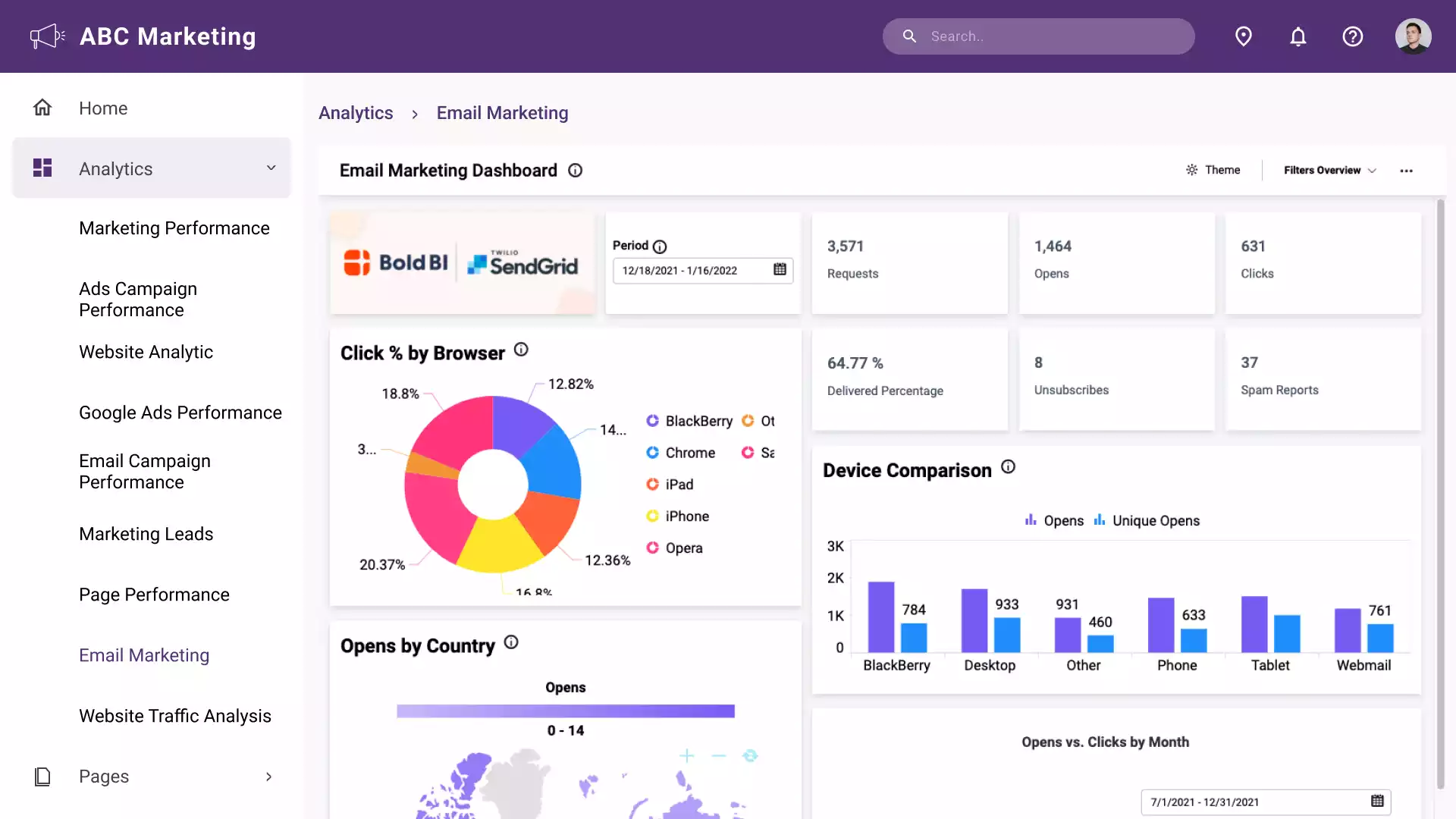Open calendar icon in Period date field

(x=780, y=270)
